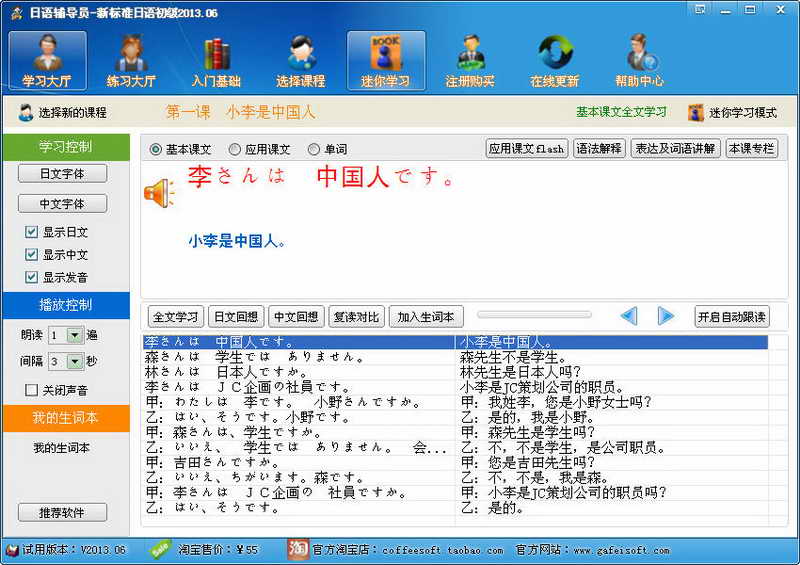Click the speaker icon to play sentence

(x=159, y=193)
